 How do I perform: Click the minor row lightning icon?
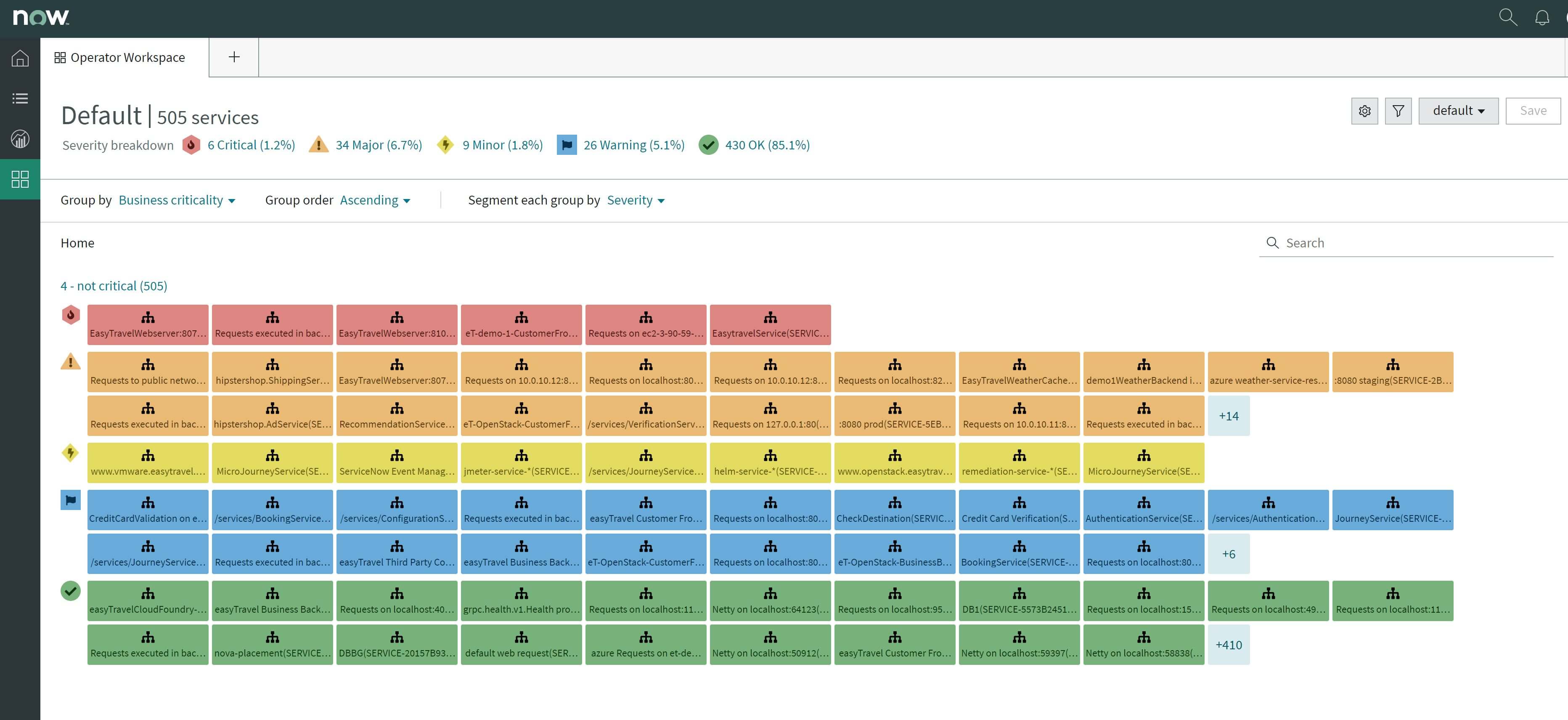coord(71,453)
